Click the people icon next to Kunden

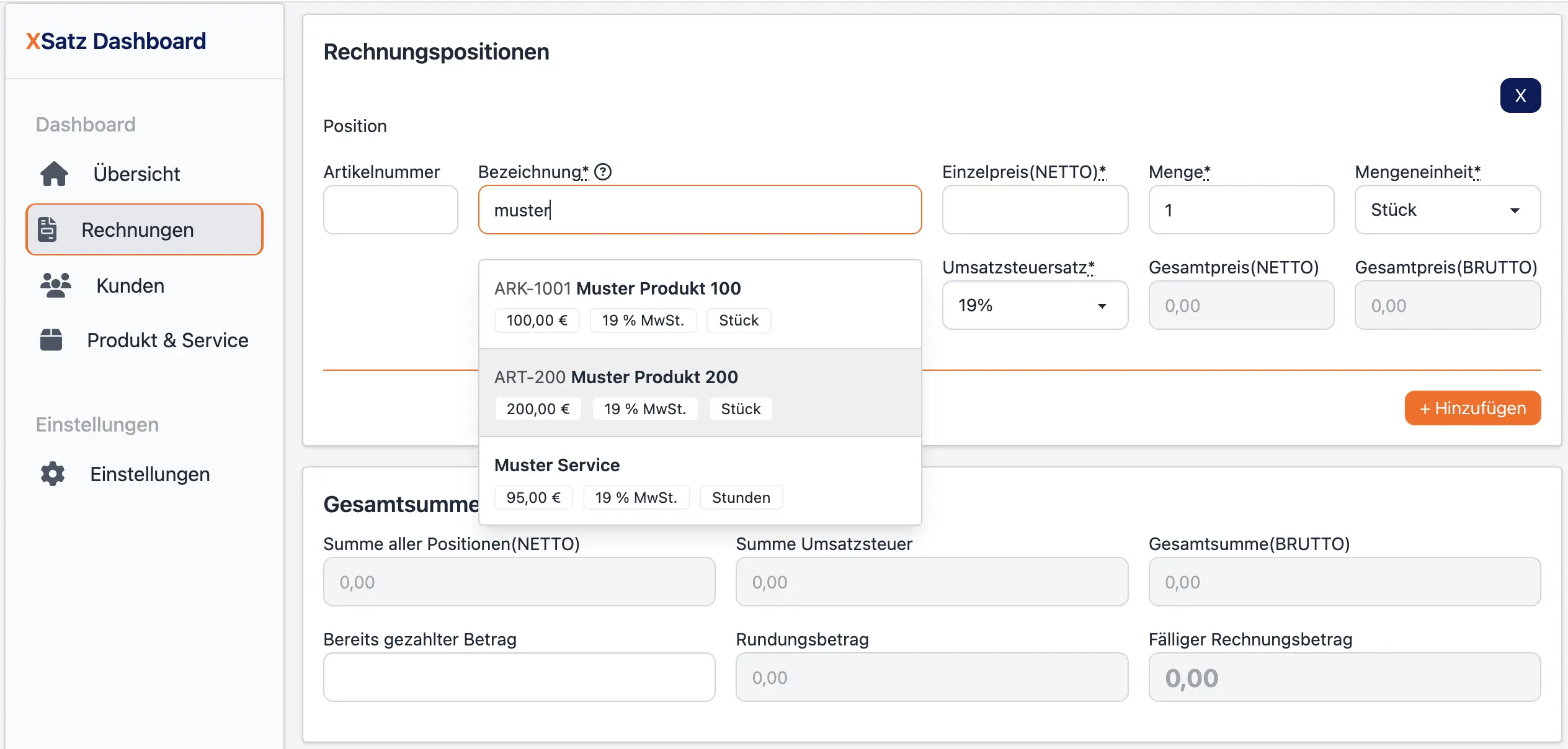[55, 285]
